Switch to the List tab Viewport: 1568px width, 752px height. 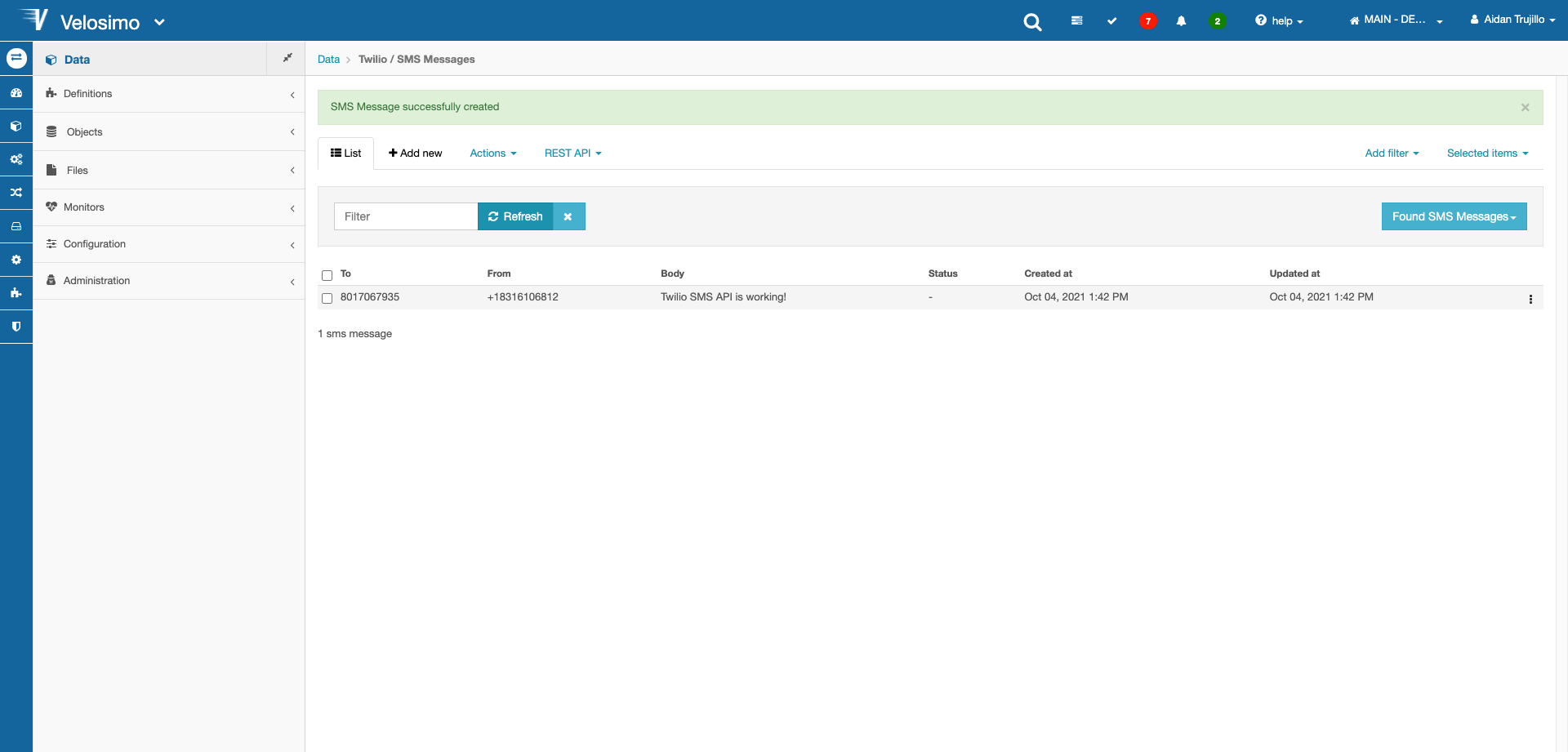click(345, 154)
